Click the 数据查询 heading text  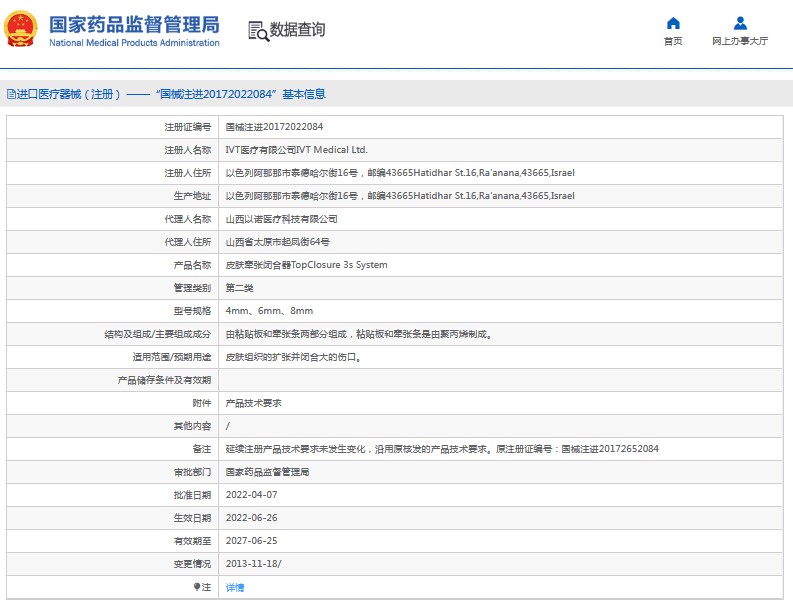click(297, 30)
